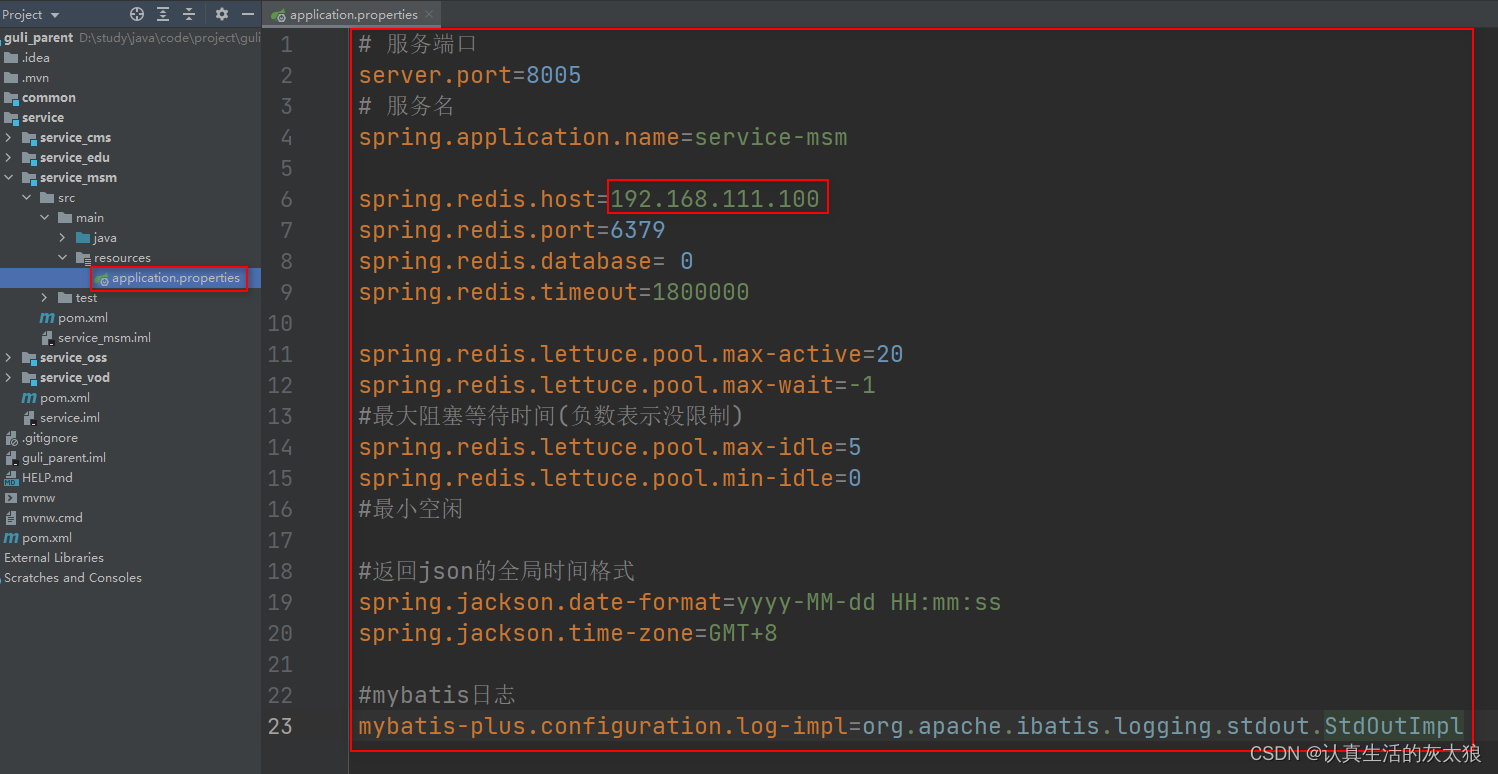The height and width of the screenshot is (774, 1498).
Task: Click the Collapse All icon in Project toolbar
Action: [x=189, y=14]
